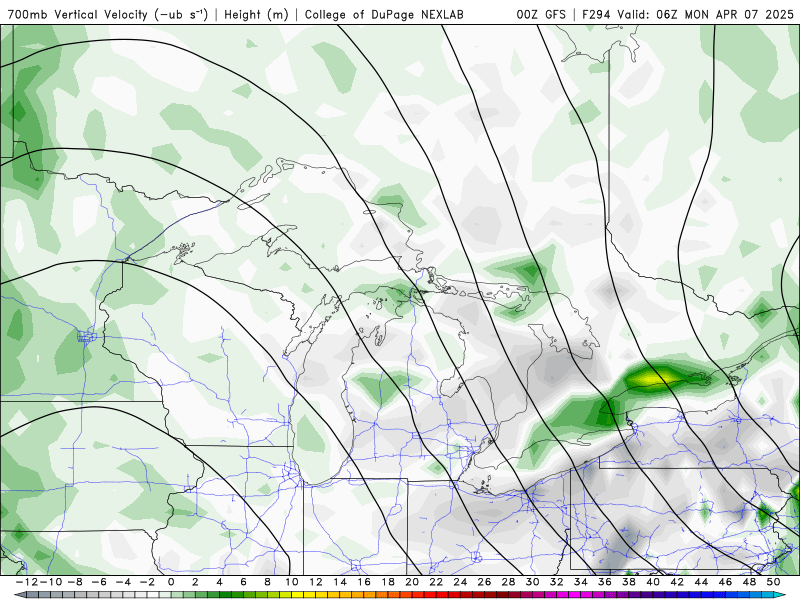Click the '-6' legend value

[x=98, y=582]
